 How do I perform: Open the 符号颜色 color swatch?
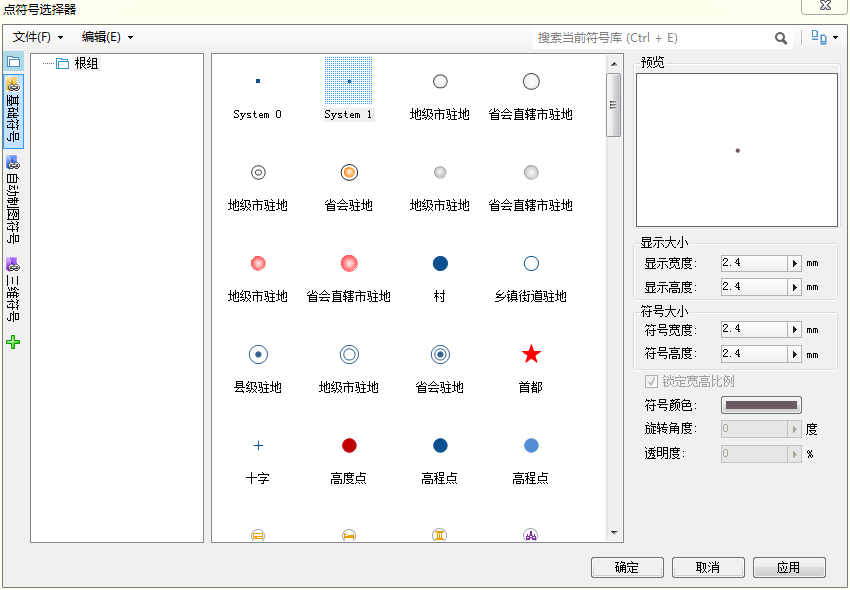761,405
